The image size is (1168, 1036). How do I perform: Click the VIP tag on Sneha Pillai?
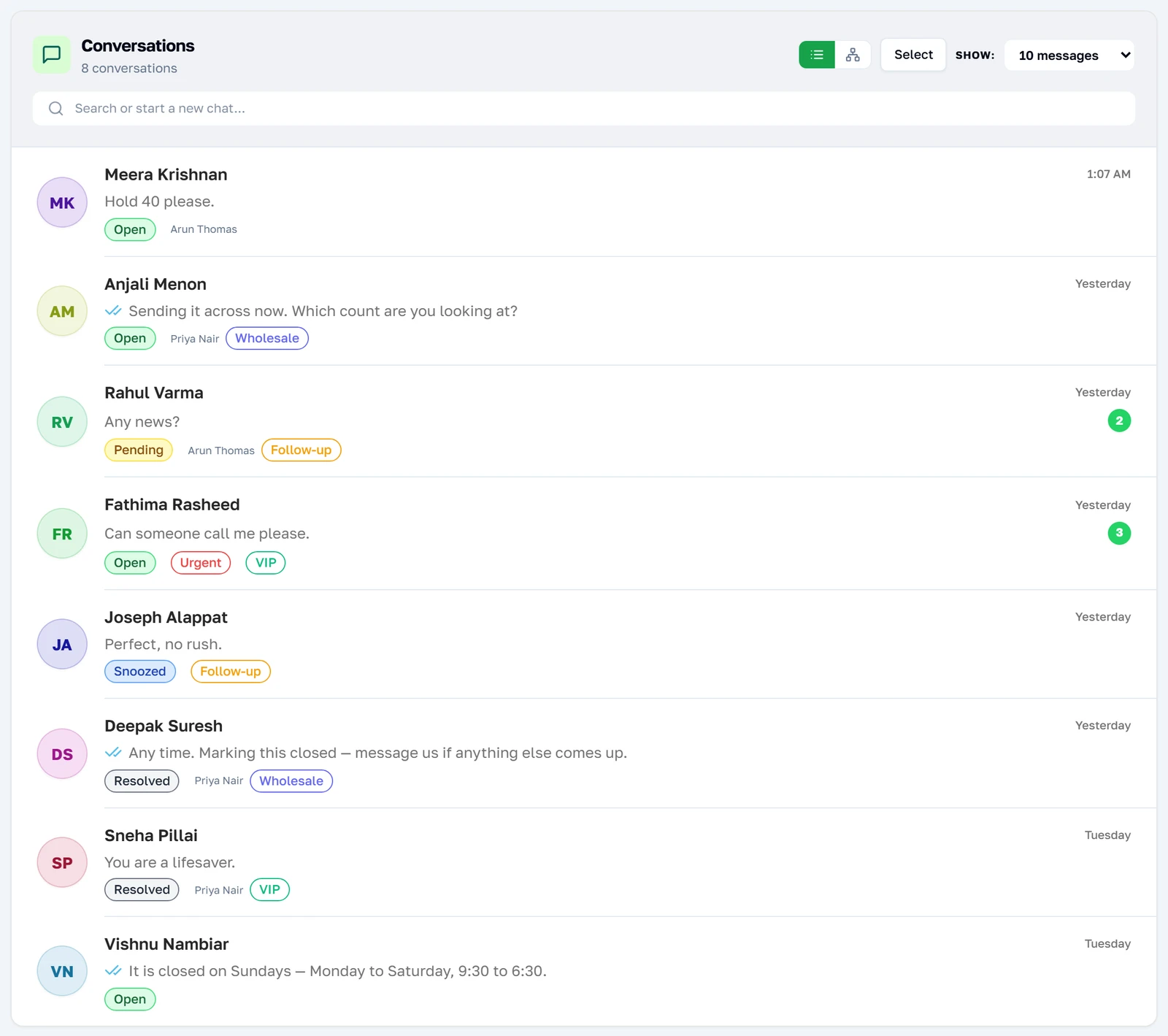[x=270, y=889]
